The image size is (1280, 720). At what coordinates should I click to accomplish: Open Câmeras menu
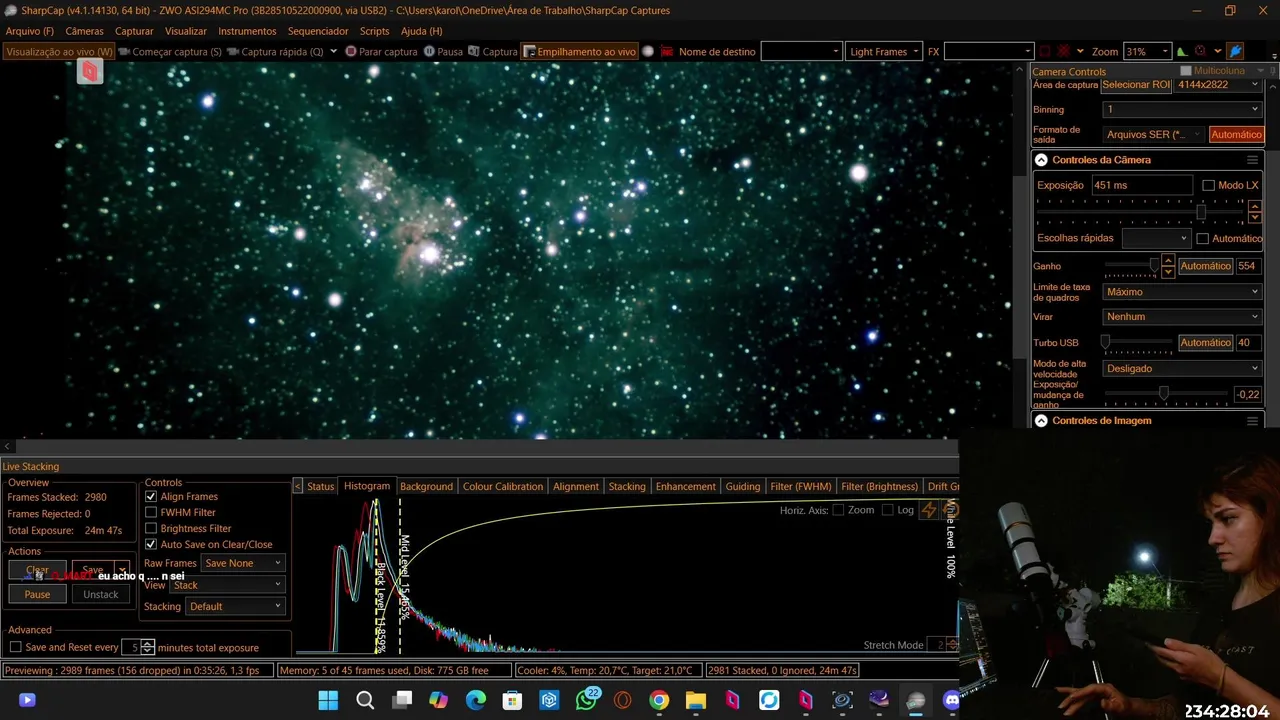tap(84, 31)
